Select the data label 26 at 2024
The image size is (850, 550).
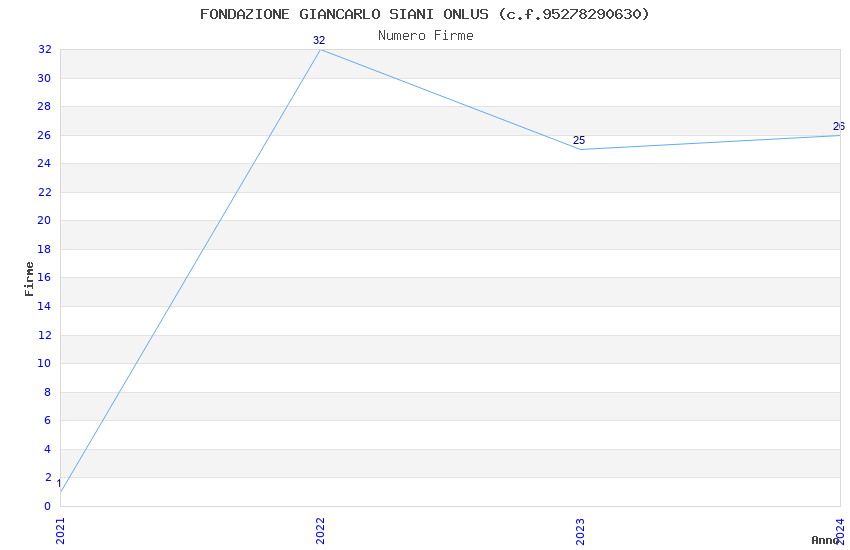pos(839,126)
